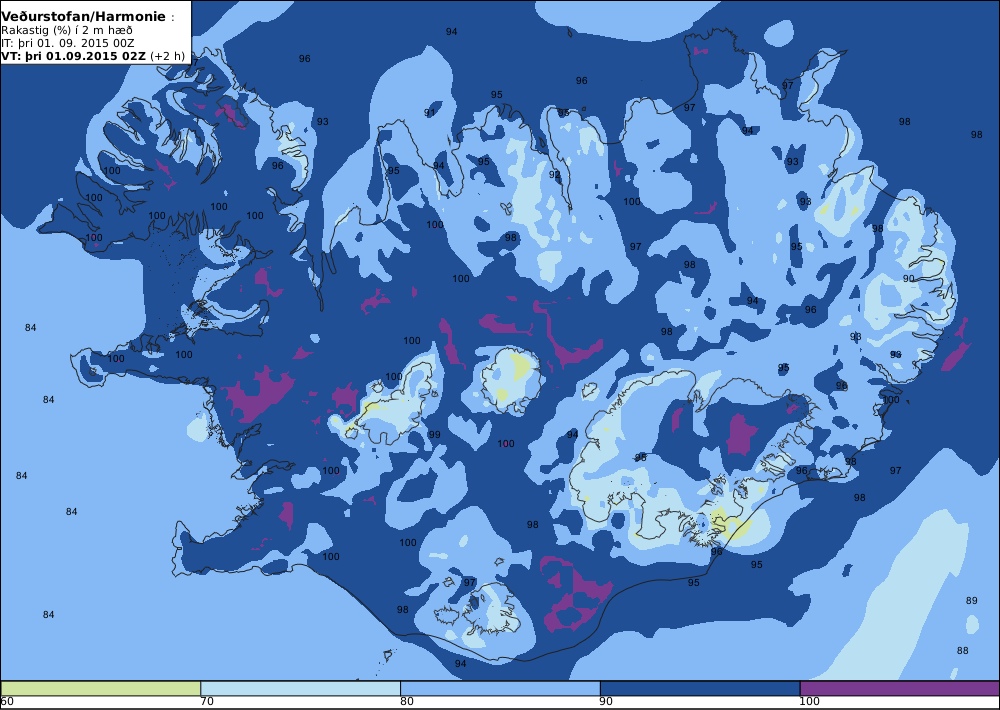Click the '91' humidity value on the map
Image resolution: width=1000 pixels, height=710 pixels.
tap(430, 113)
